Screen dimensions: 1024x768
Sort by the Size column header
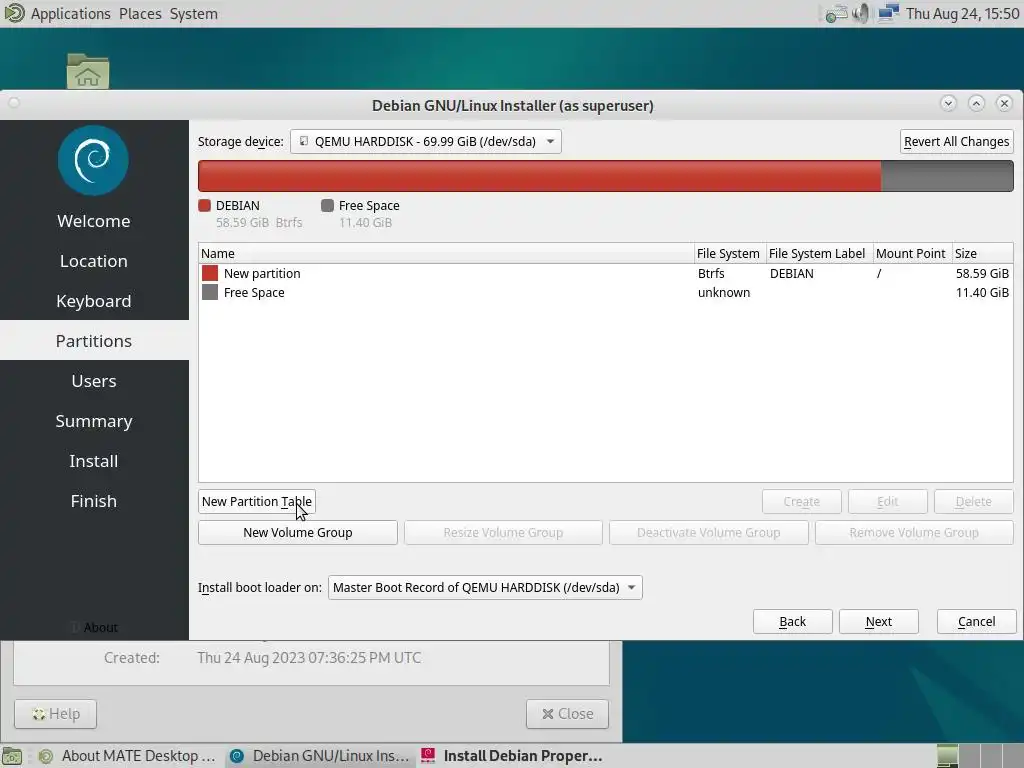point(982,253)
